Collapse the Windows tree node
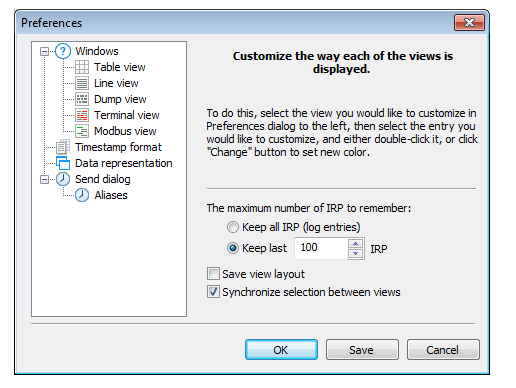This screenshot has height=388, width=516. coord(44,51)
